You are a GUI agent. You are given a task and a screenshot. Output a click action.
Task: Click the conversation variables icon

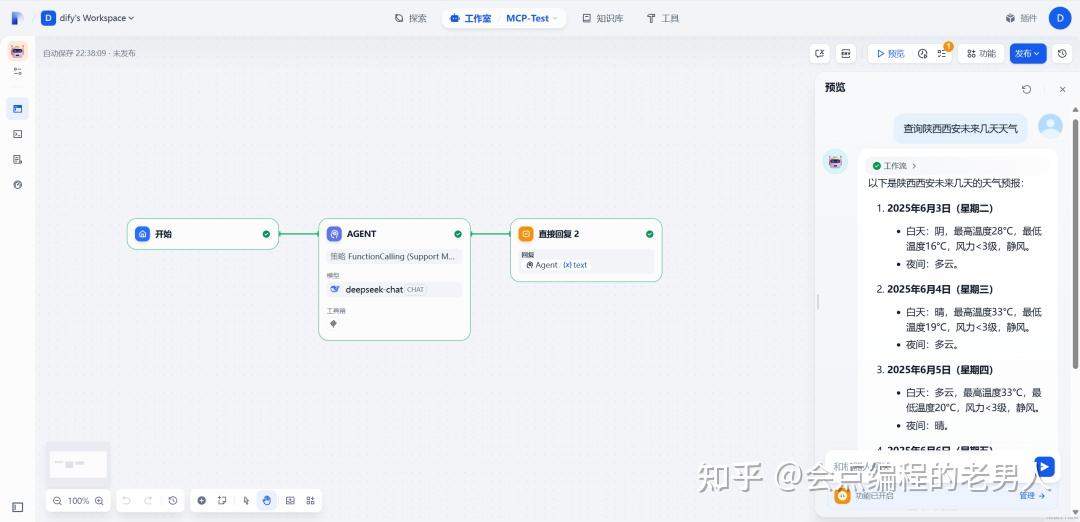coord(820,54)
